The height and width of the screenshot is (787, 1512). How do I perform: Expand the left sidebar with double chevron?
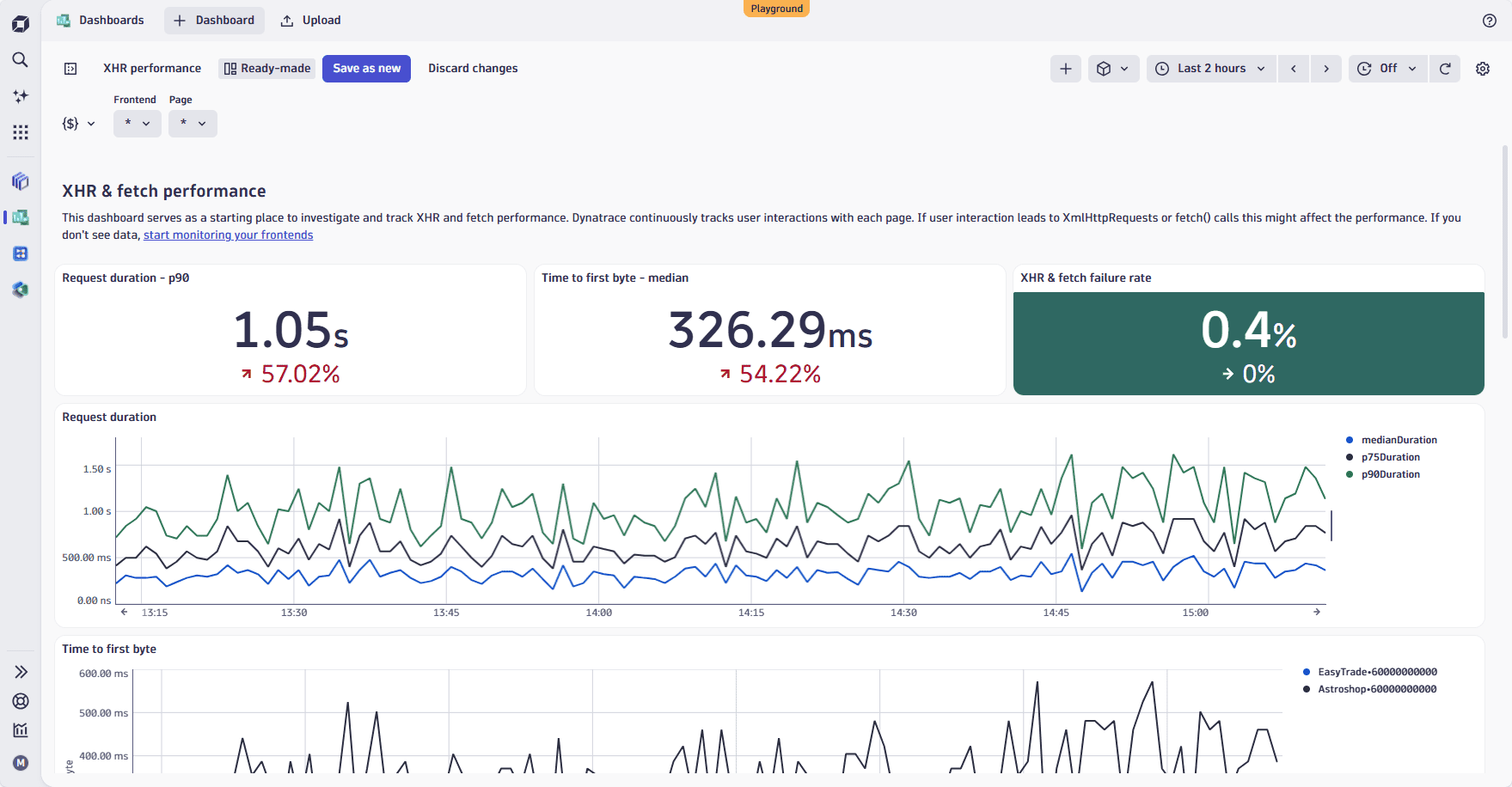[x=21, y=672]
